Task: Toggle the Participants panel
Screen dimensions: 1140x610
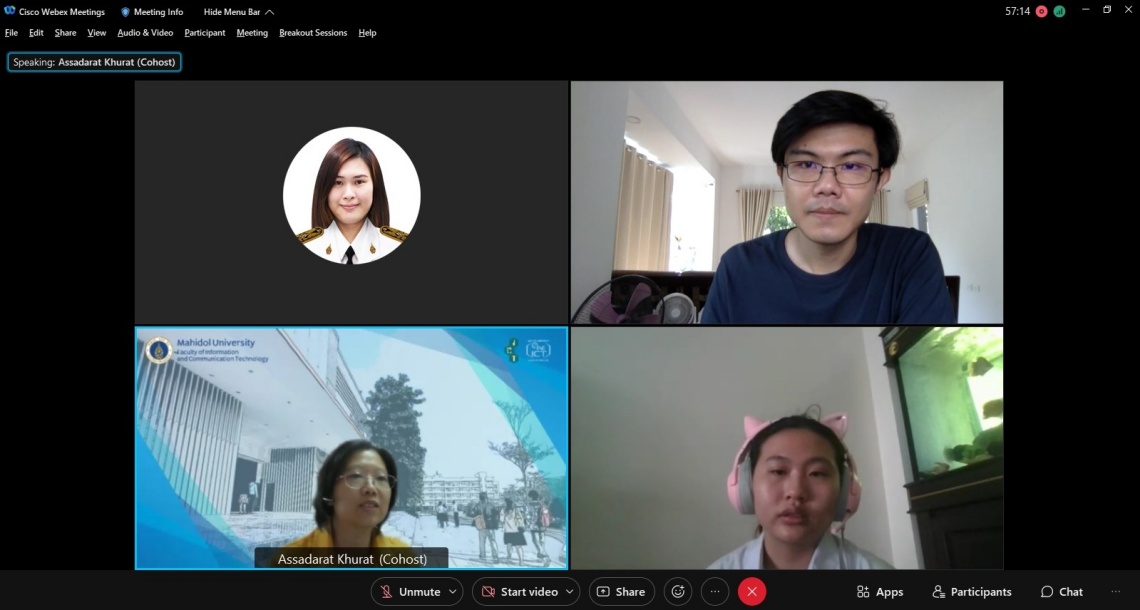Action: click(971, 592)
